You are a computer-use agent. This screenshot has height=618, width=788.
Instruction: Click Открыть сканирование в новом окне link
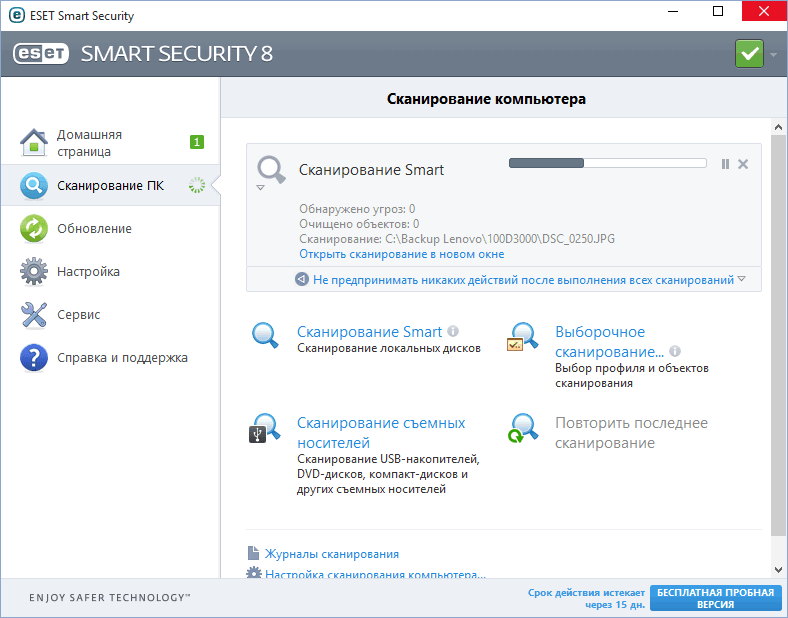tap(402, 254)
